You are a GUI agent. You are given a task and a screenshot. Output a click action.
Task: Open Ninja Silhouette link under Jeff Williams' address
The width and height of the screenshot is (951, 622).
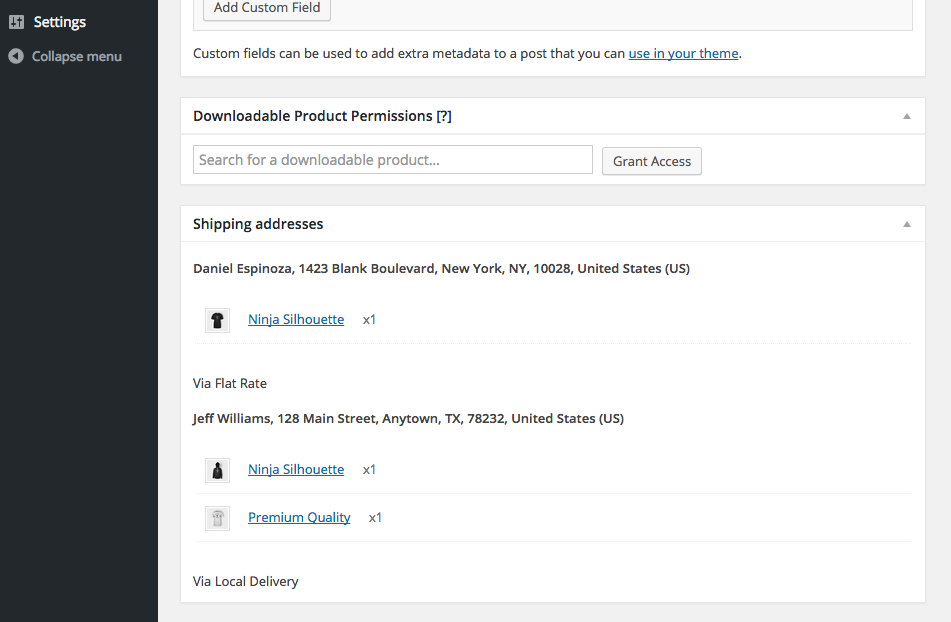[x=296, y=470]
